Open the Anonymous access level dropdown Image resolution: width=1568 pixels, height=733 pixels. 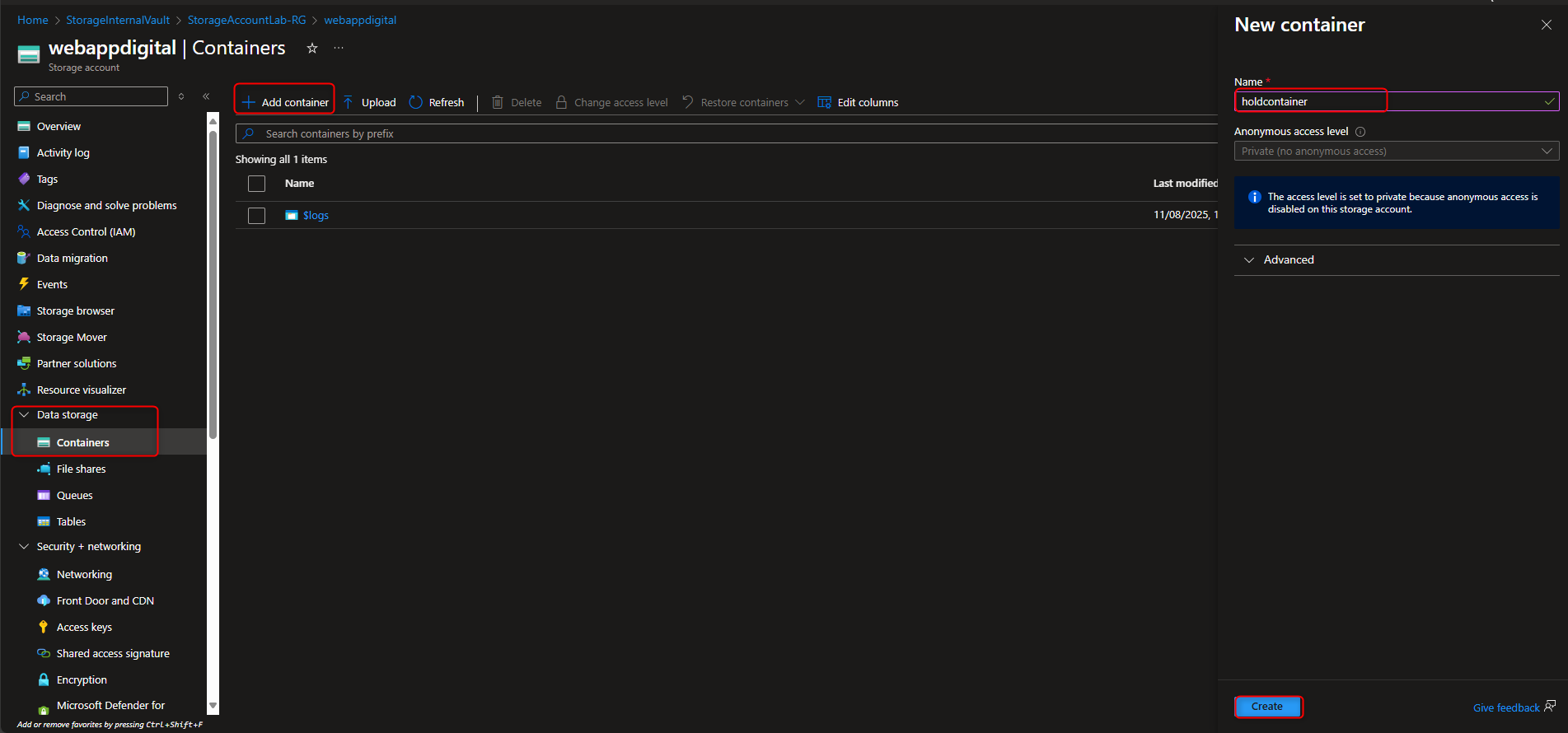(x=1397, y=152)
